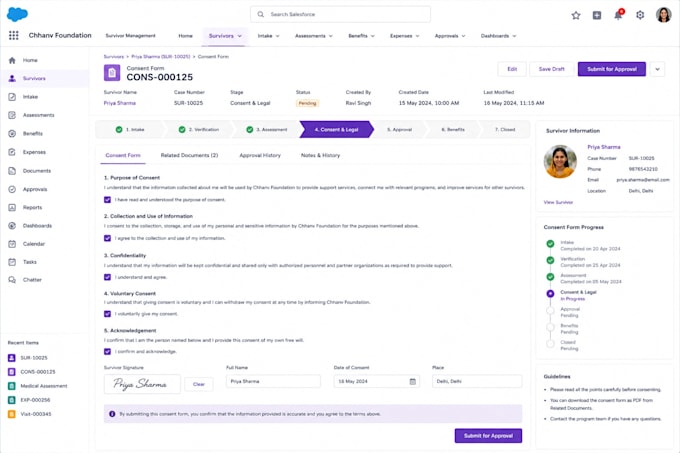Open Priya Sharma survivor name link

(x=120, y=103)
